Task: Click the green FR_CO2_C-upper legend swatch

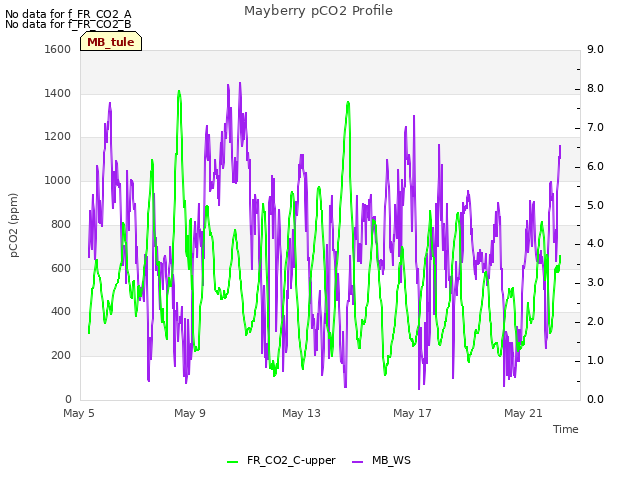Action: (x=233, y=462)
